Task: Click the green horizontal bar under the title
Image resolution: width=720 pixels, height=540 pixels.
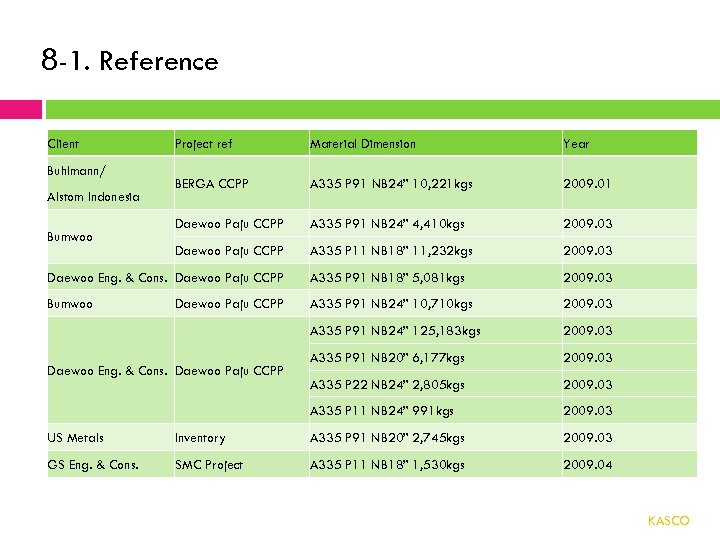Action: click(382, 109)
